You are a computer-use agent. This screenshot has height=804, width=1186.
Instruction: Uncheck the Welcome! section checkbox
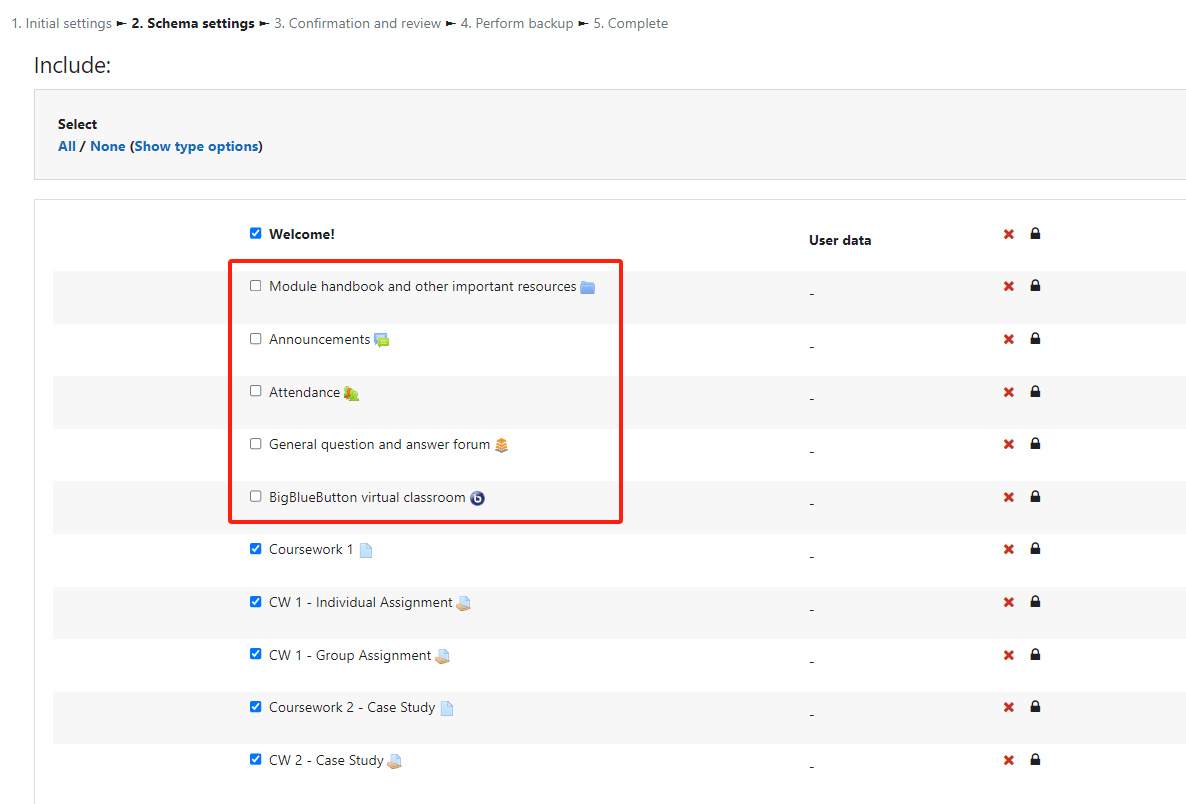(x=256, y=233)
